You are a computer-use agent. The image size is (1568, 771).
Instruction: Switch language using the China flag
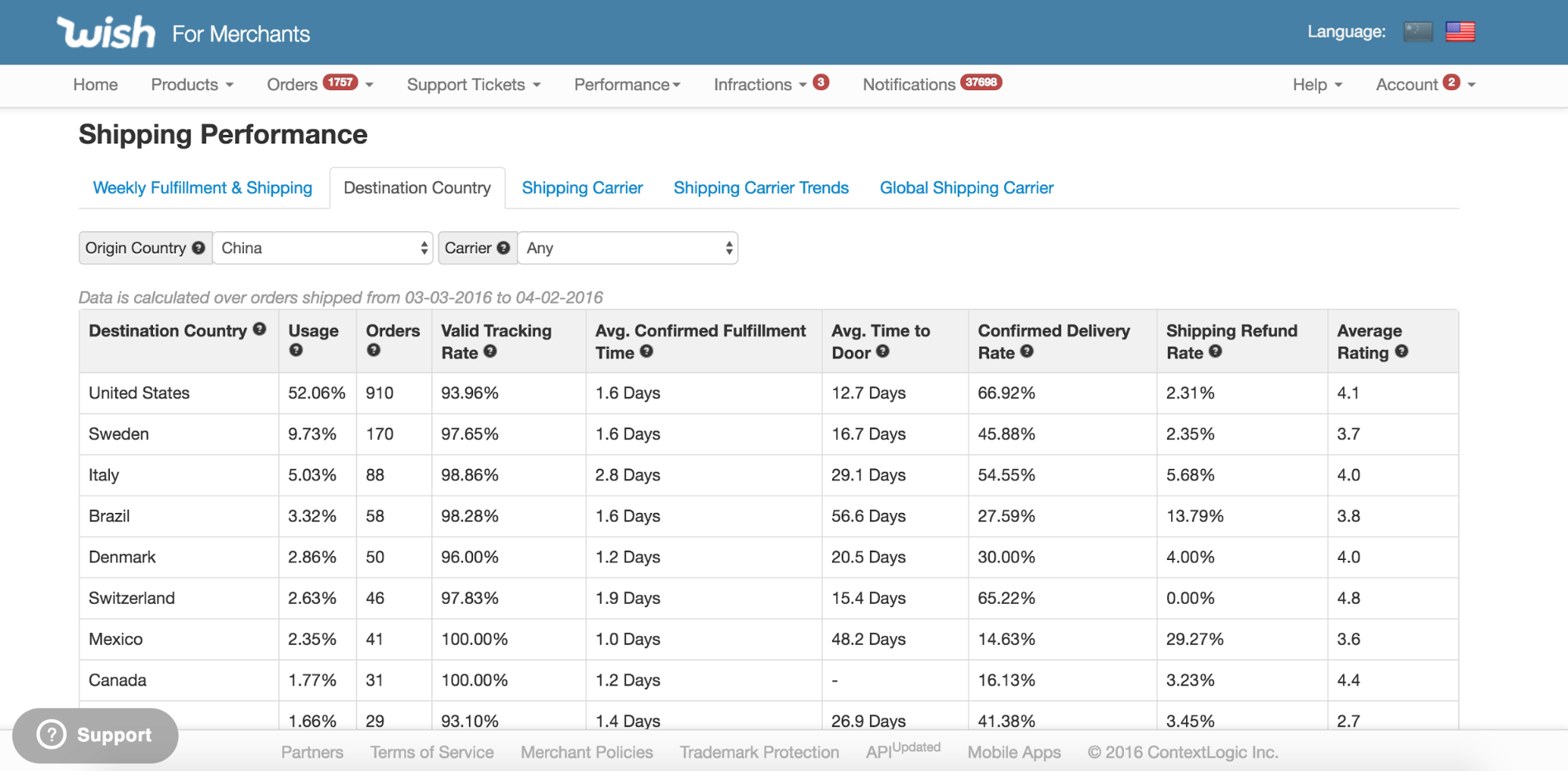pos(1417,31)
